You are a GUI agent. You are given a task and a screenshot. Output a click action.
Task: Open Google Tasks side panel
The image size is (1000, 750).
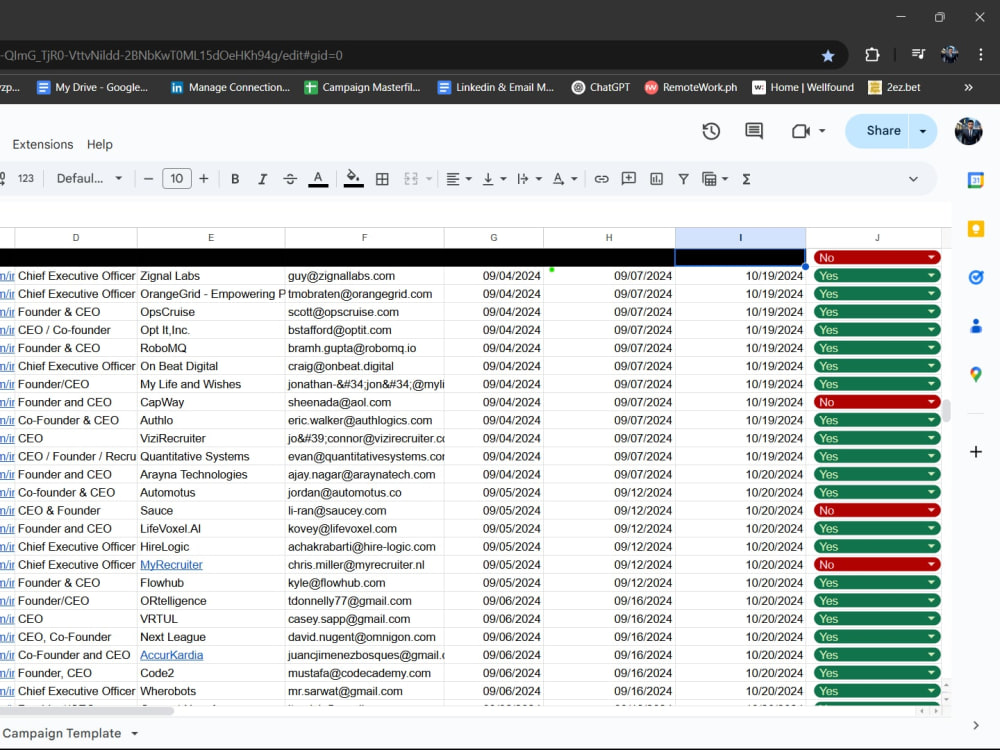coord(976,277)
